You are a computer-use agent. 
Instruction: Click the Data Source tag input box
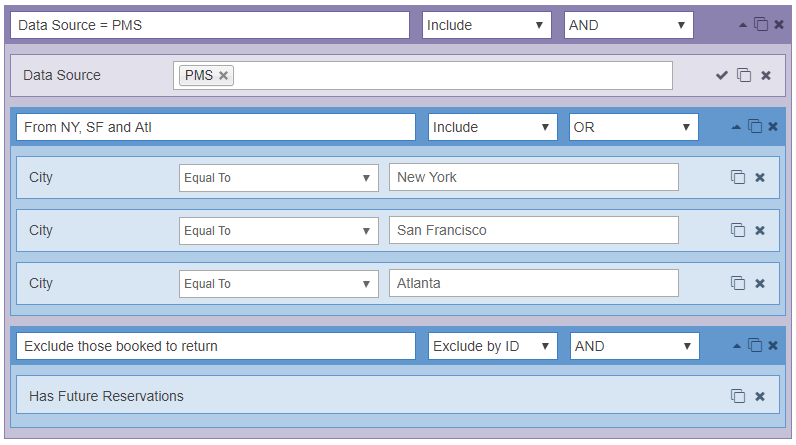pyautogui.click(x=423, y=76)
